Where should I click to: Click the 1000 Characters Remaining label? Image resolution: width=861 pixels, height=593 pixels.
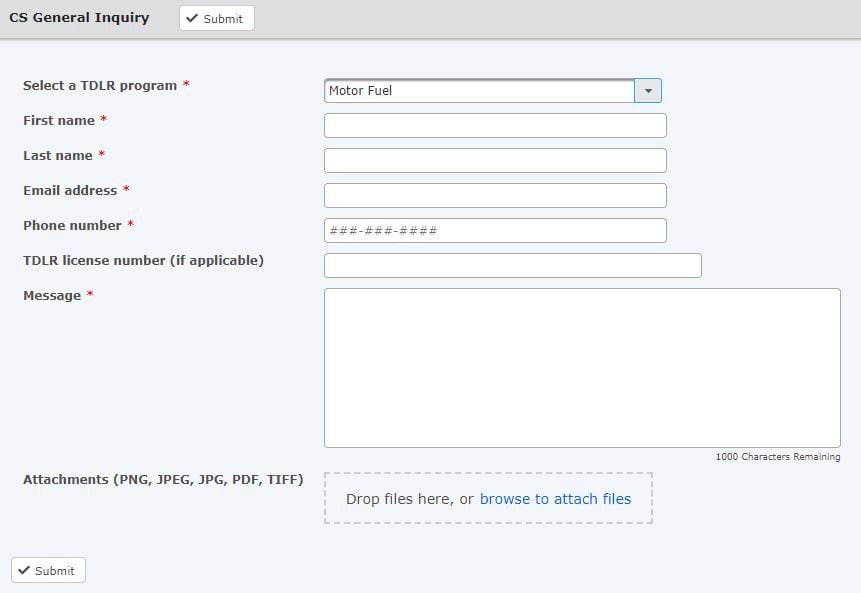coord(780,456)
